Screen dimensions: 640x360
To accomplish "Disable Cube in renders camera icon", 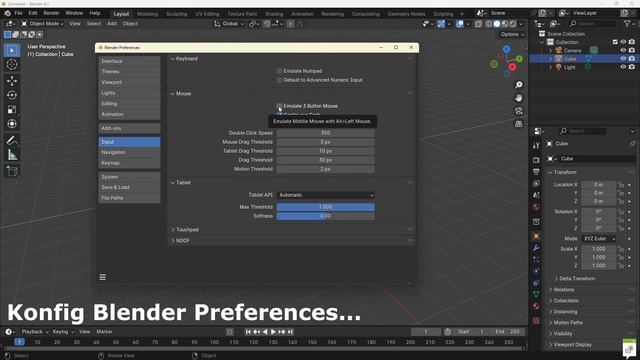I will coord(631,59).
